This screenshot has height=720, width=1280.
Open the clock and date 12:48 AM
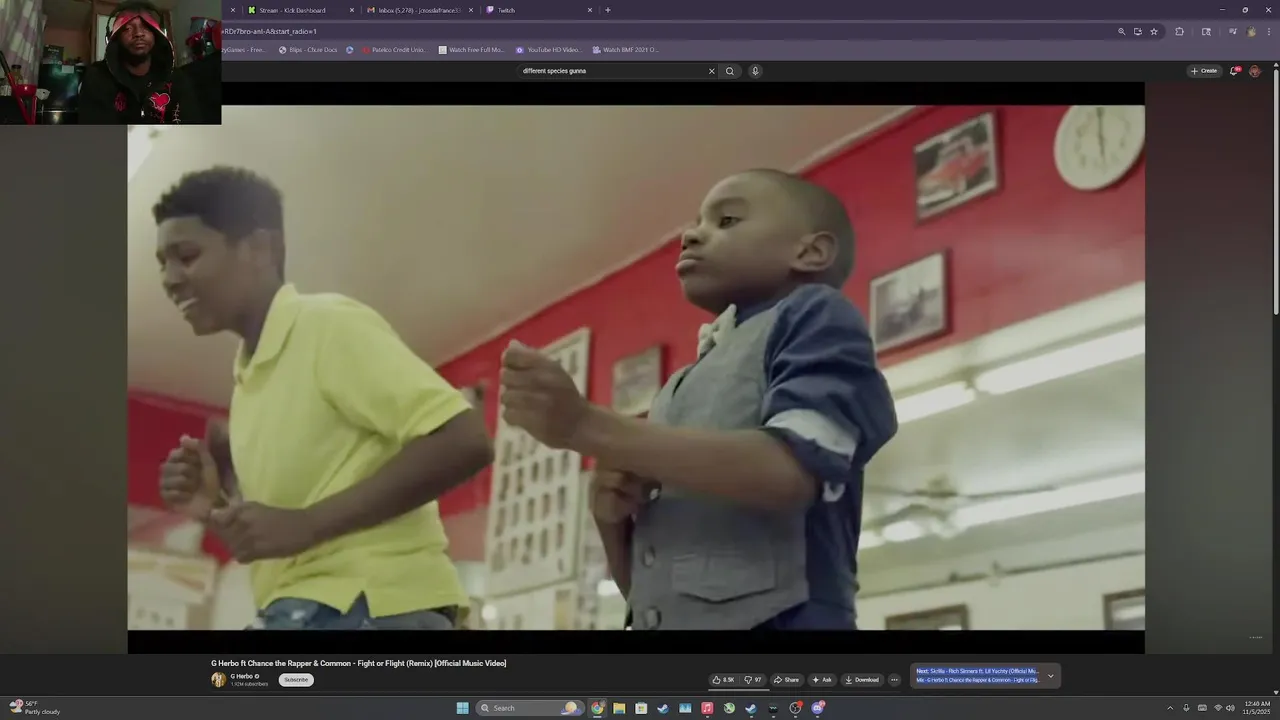point(1257,708)
